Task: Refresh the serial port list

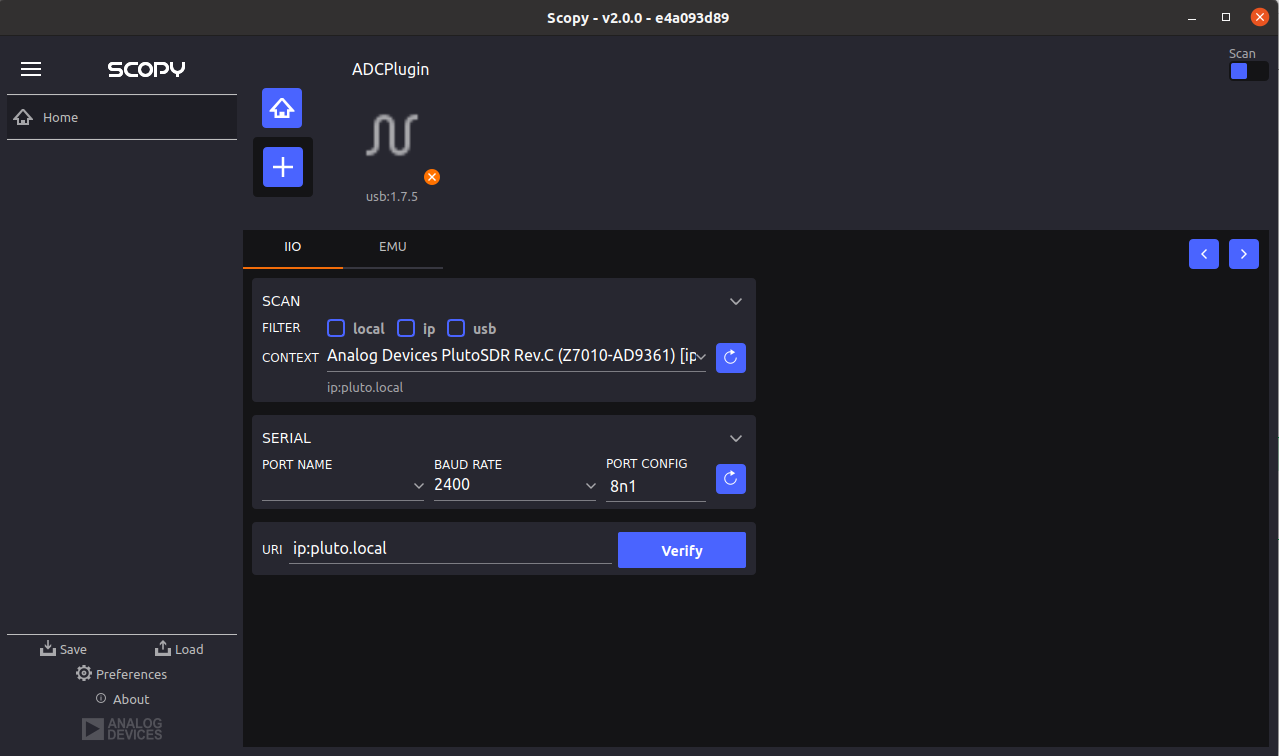Action: point(731,479)
